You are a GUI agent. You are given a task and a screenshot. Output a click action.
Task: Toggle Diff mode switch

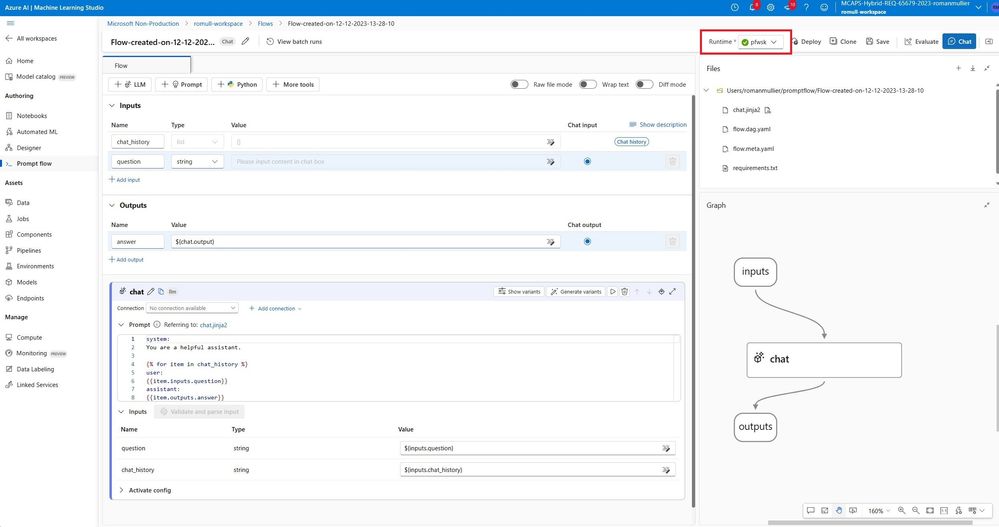click(x=644, y=84)
